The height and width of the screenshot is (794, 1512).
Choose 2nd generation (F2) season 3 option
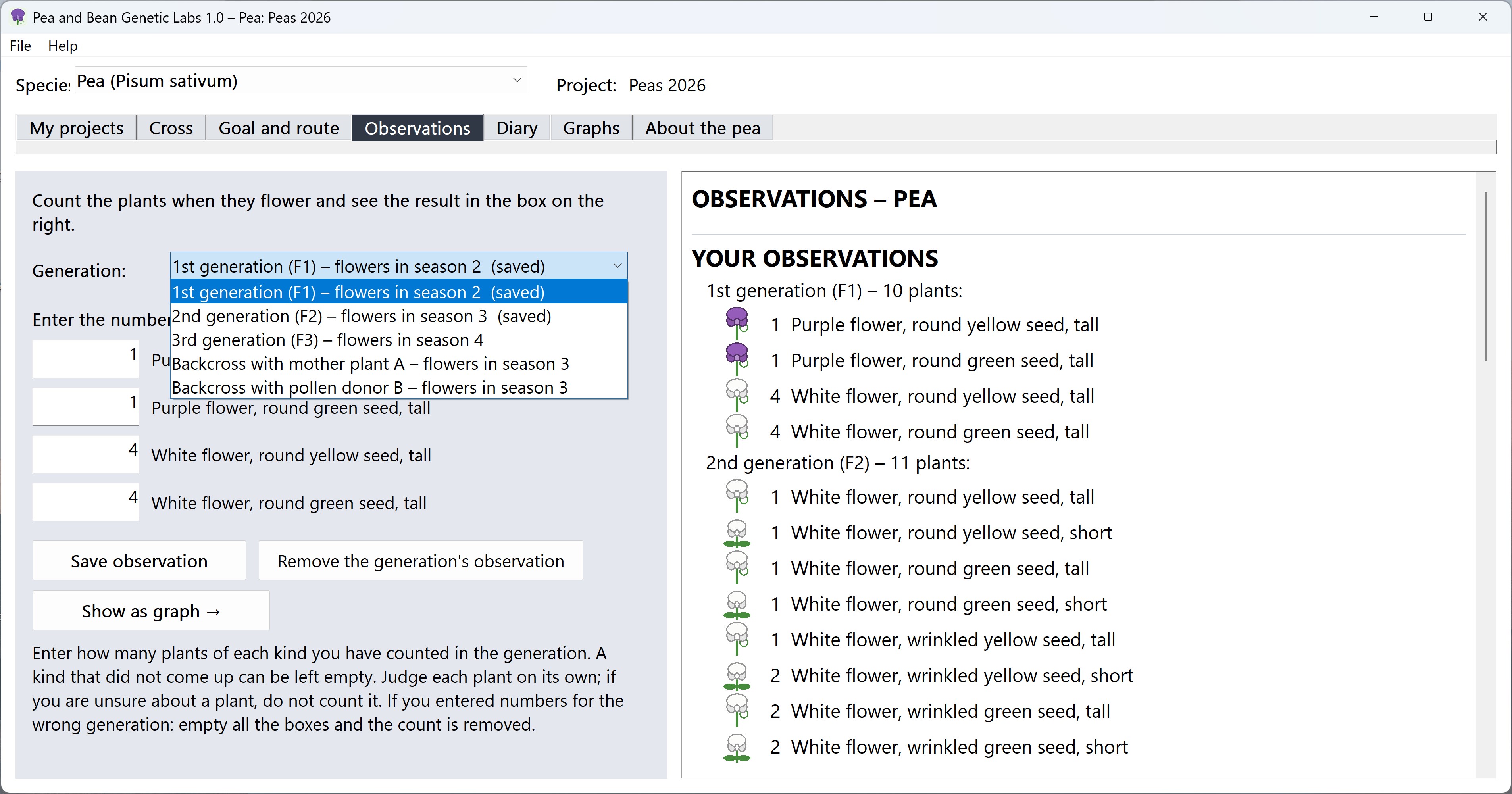(x=399, y=316)
